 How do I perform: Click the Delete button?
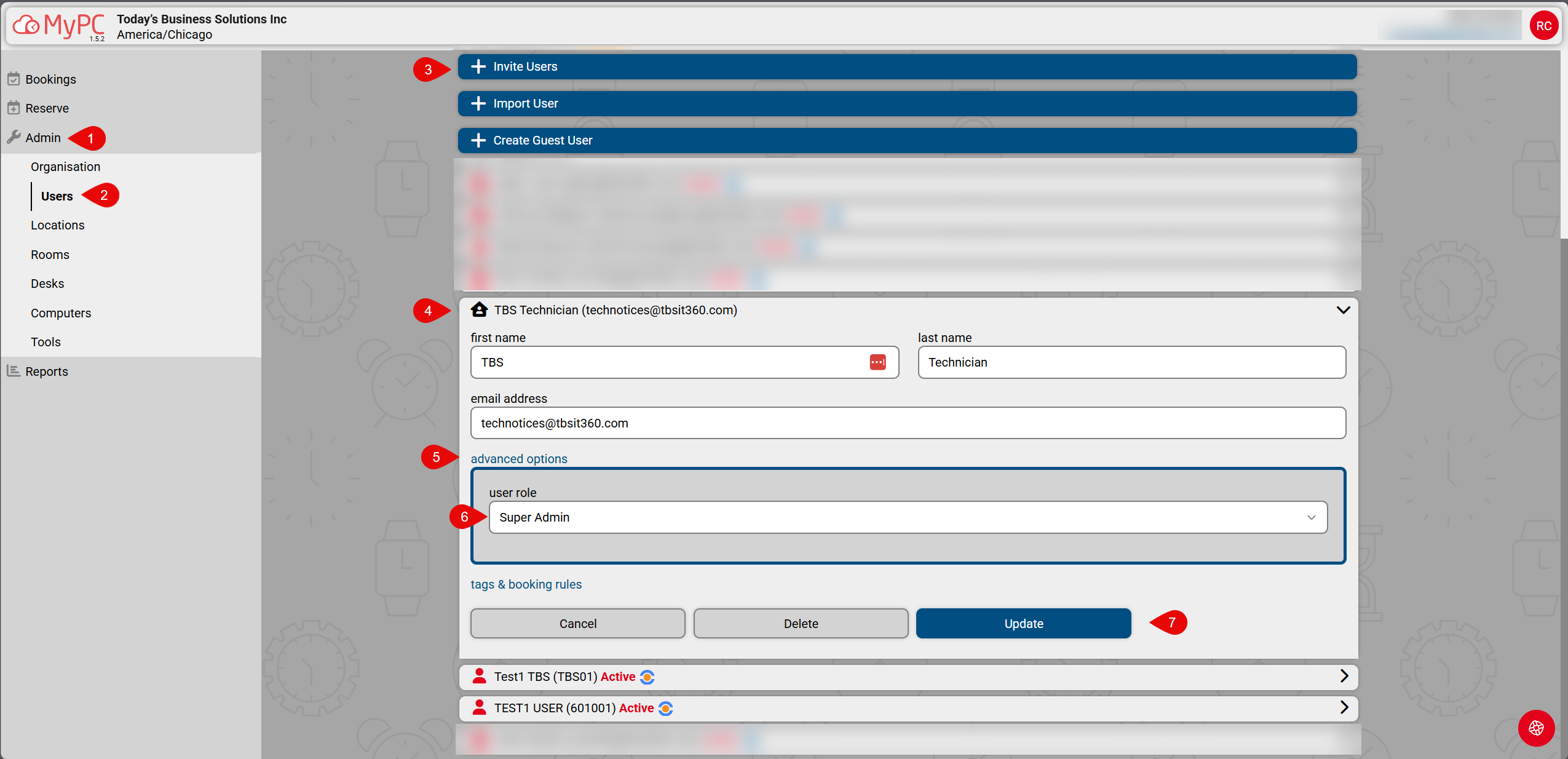point(801,624)
